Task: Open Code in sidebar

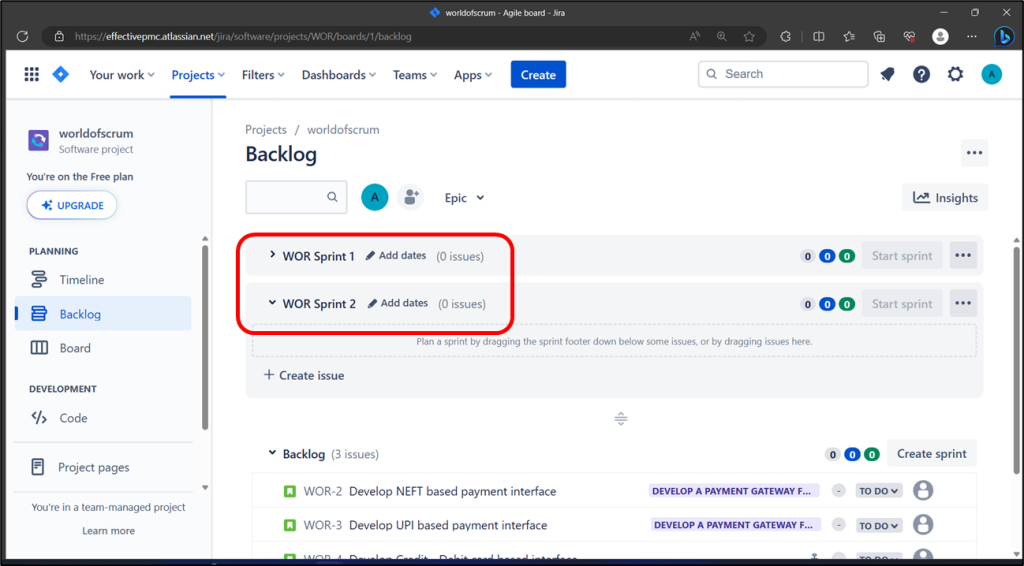Action: (x=103, y=418)
